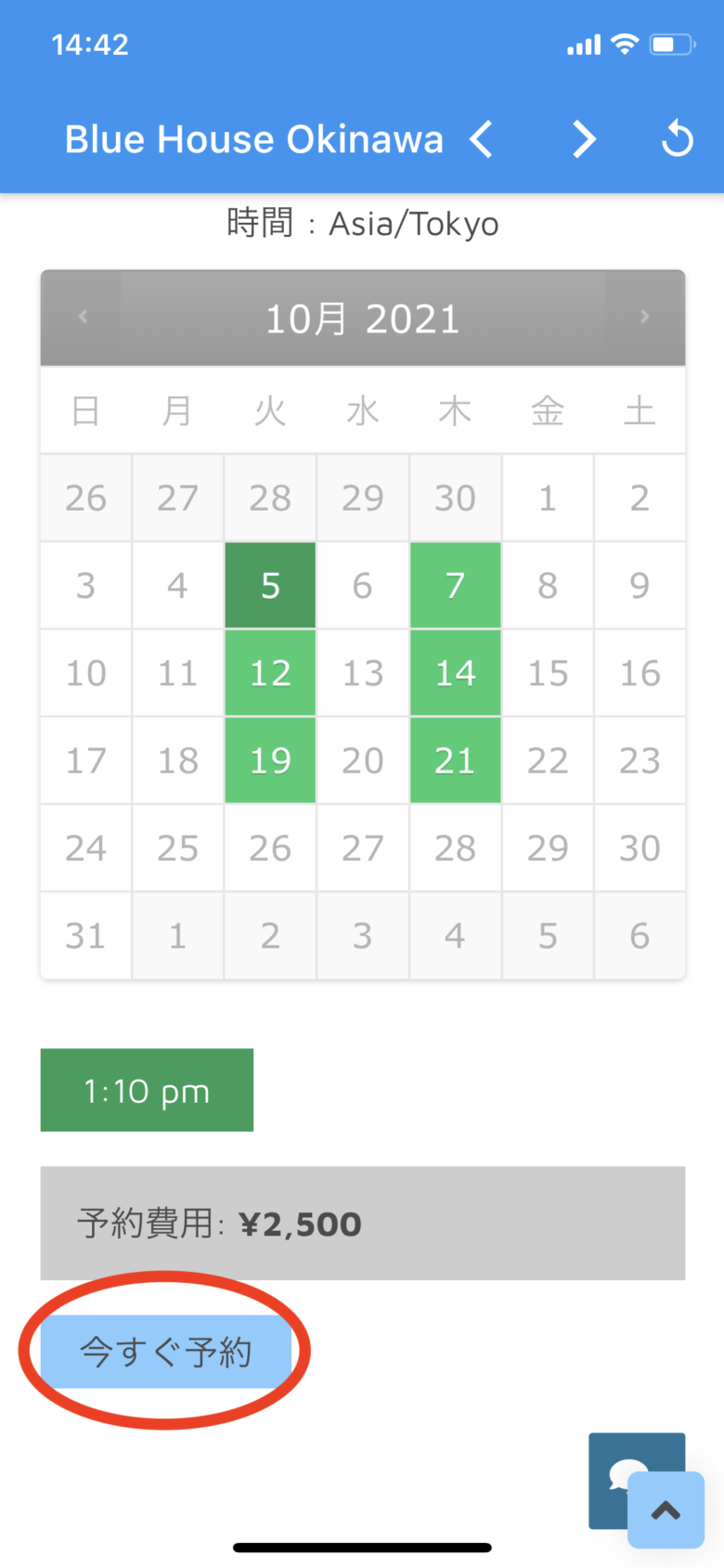This screenshot has height=1568, width=724.
Task: Tap the Blue House Okinawa title
Action: click(x=253, y=140)
